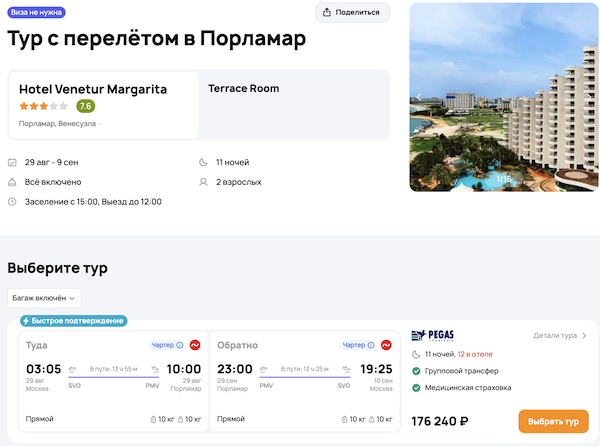Image resolution: width=600 pixels, height=446 pixels.
Task: Click the charter info icon on Обратно flight
Action: pyautogui.click(x=371, y=345)
